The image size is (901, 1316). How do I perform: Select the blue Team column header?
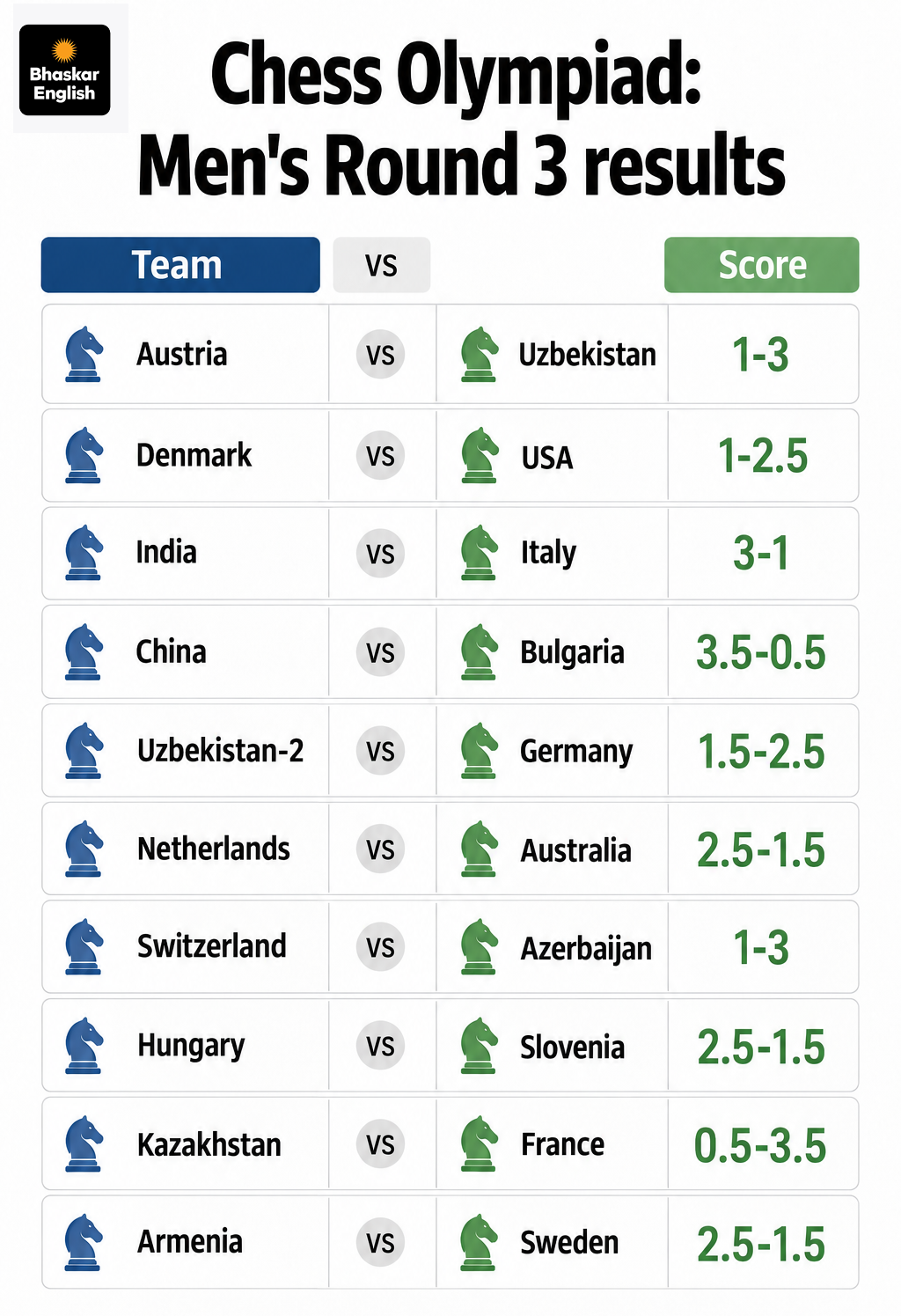coord(180,265)
